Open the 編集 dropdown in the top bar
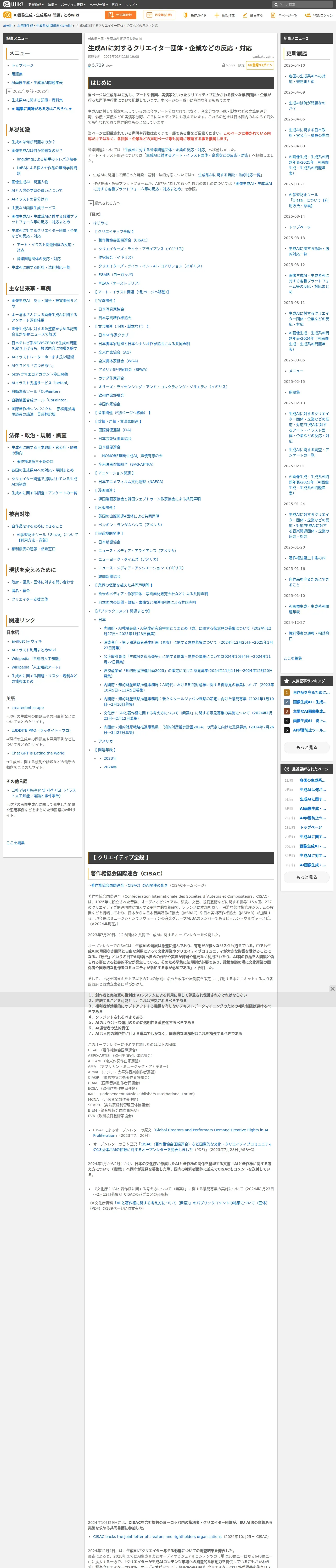 52,4
